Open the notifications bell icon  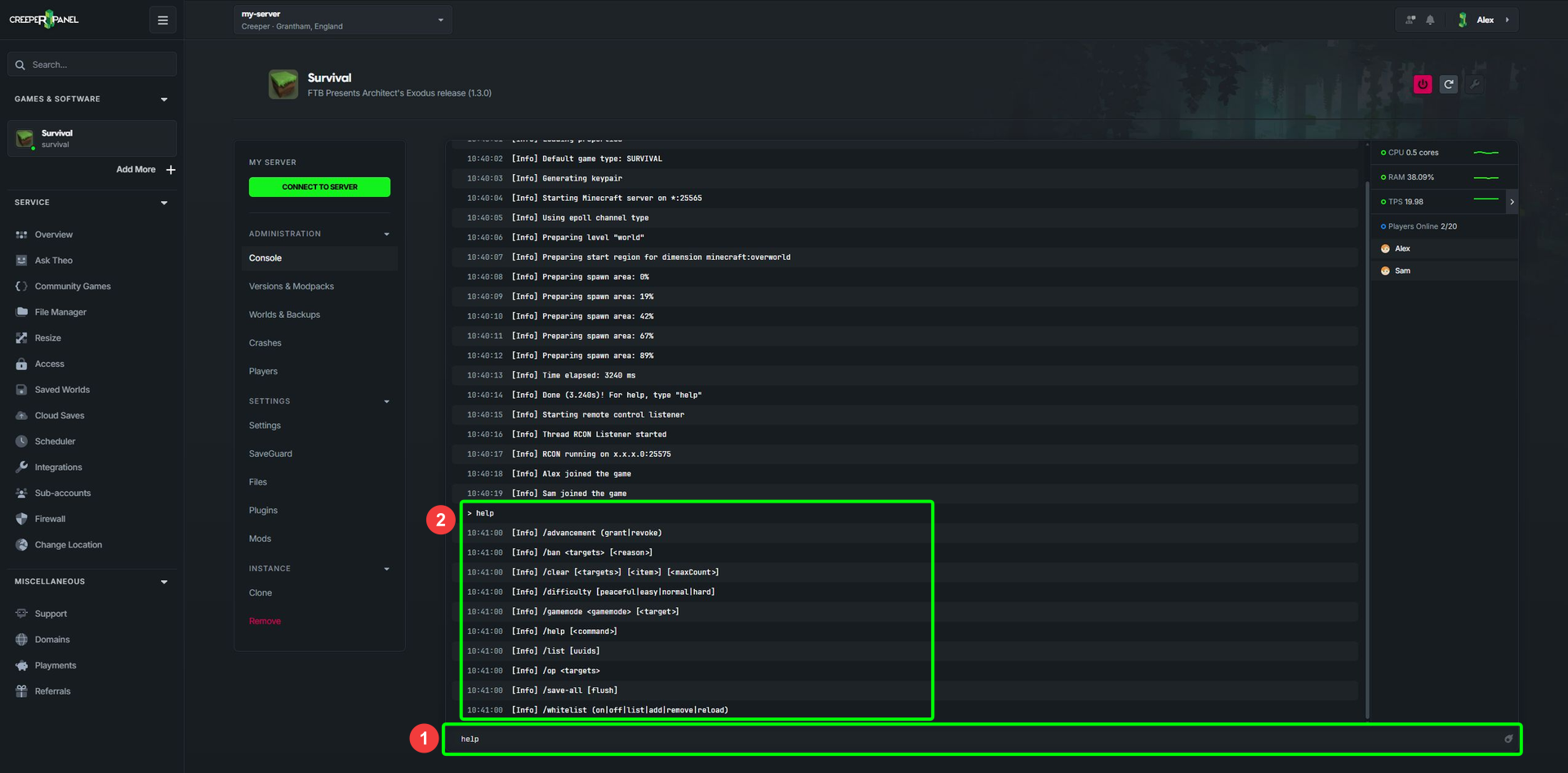click(1430, 20)
